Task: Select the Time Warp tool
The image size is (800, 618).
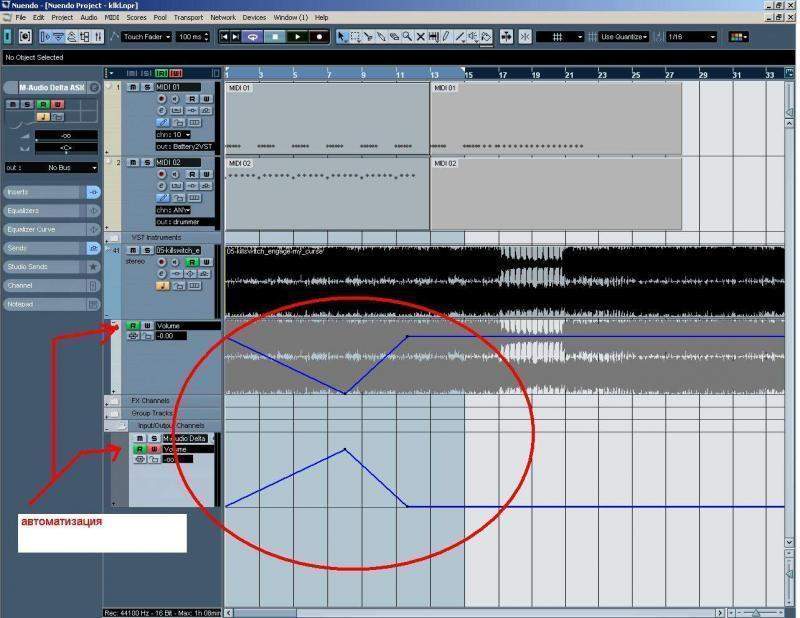Action: (x=434, y=37)
